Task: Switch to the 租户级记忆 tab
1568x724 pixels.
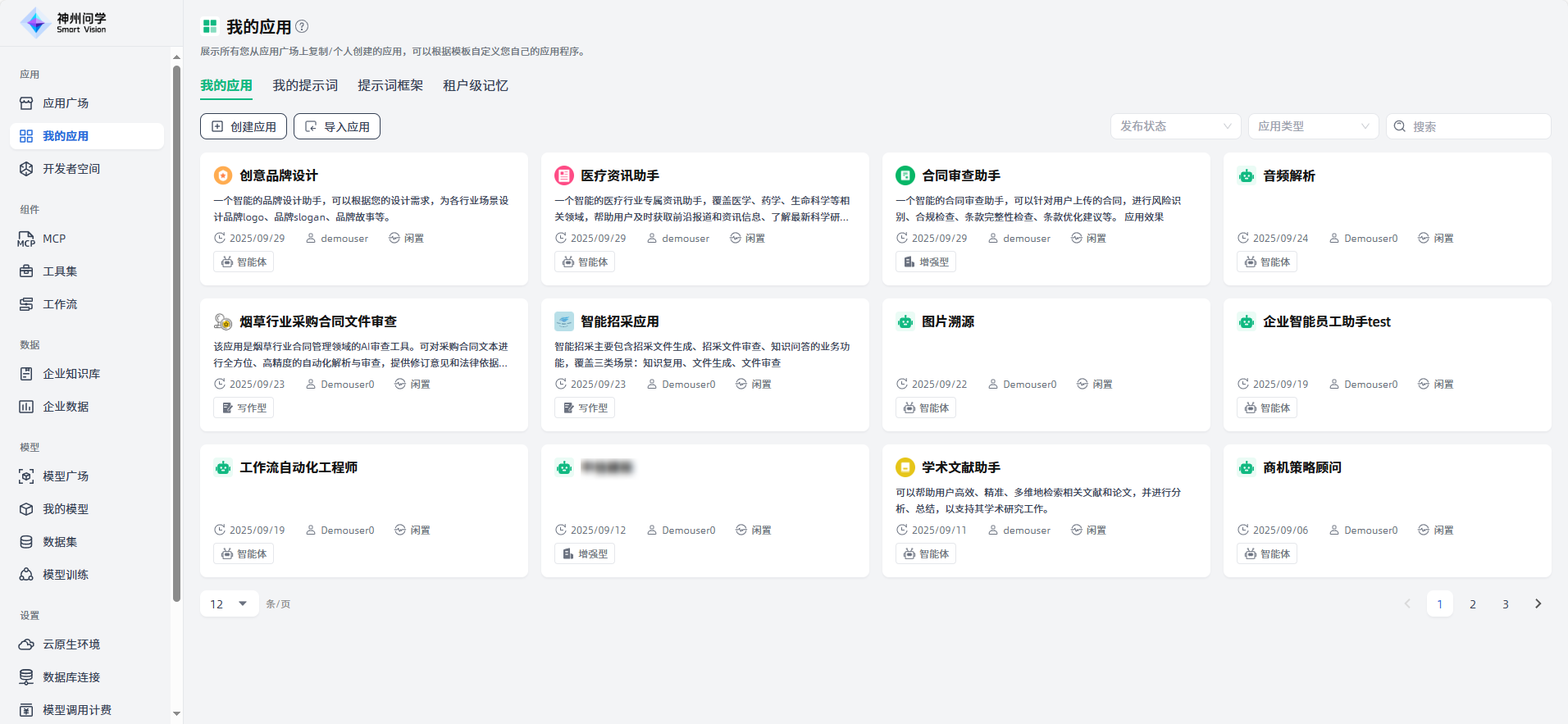Action: coord(476,85)
